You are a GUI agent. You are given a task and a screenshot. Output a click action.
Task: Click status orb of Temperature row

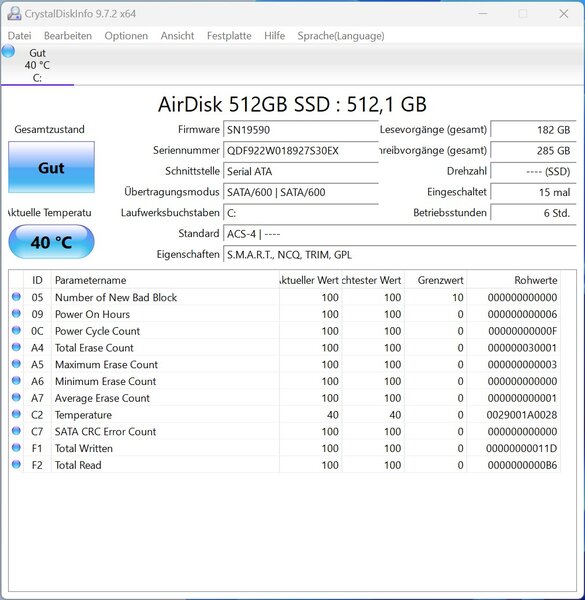click(x=16, y=414)
